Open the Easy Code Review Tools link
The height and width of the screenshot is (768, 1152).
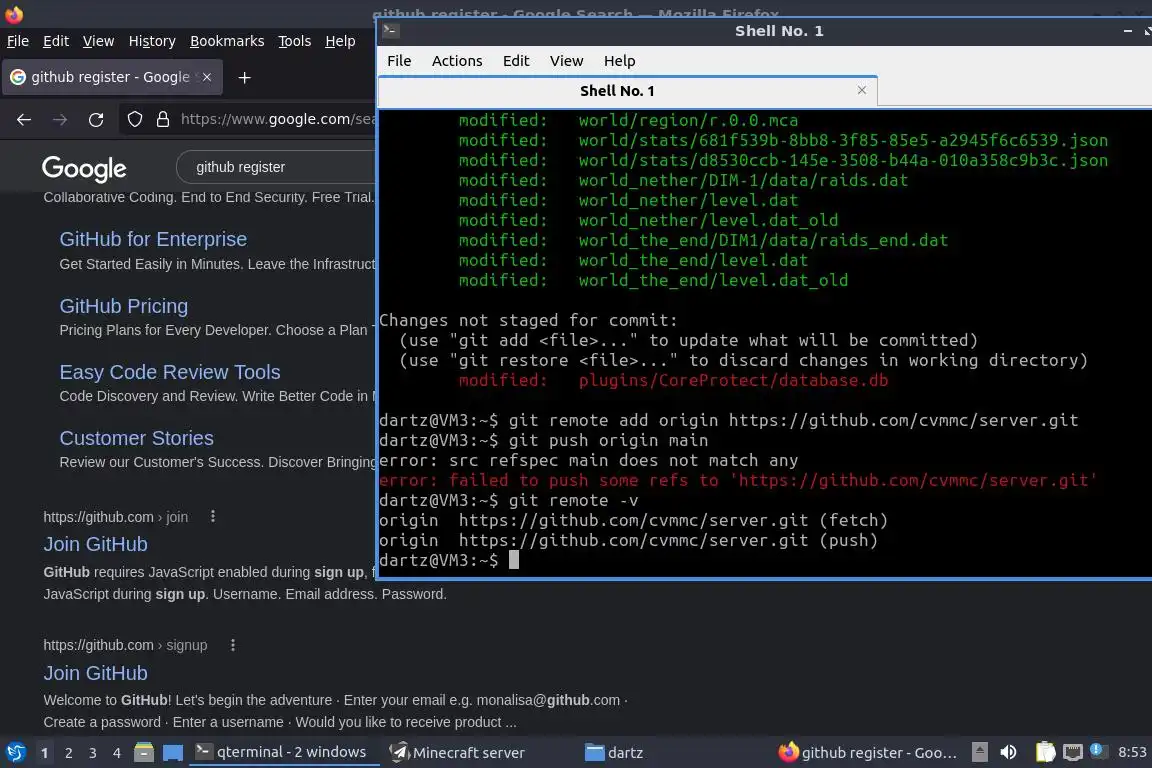pos(170,372)
